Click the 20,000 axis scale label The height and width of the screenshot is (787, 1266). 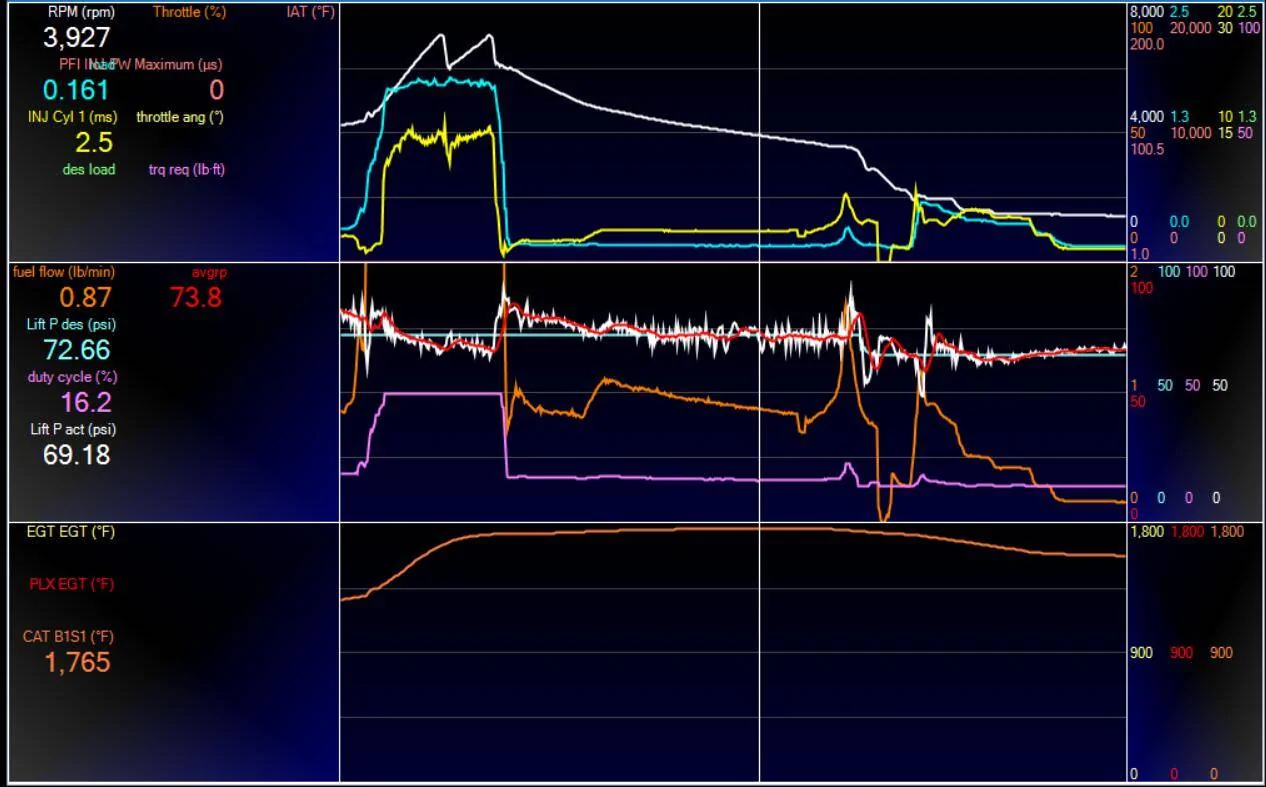[1190, 28]
